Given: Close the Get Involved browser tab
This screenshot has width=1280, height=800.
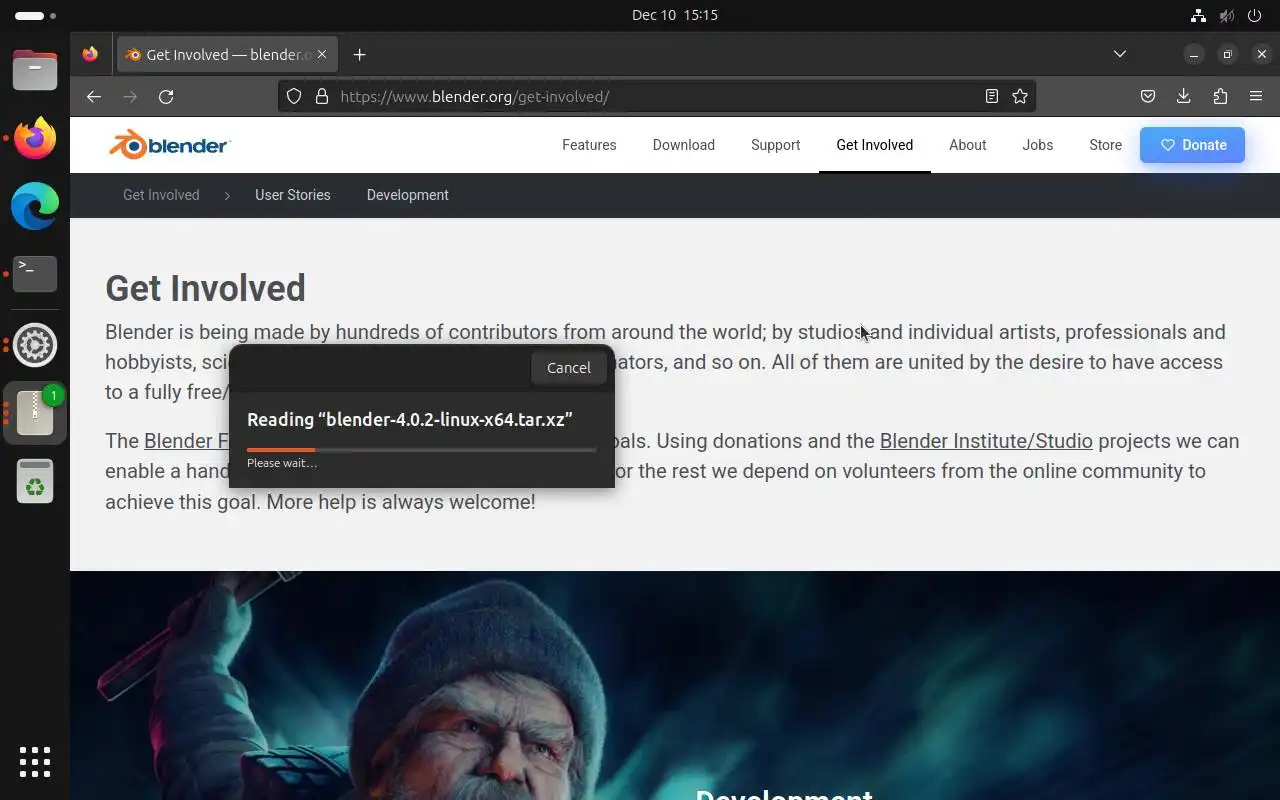Looking at the screenshot, I should point(322,54).
